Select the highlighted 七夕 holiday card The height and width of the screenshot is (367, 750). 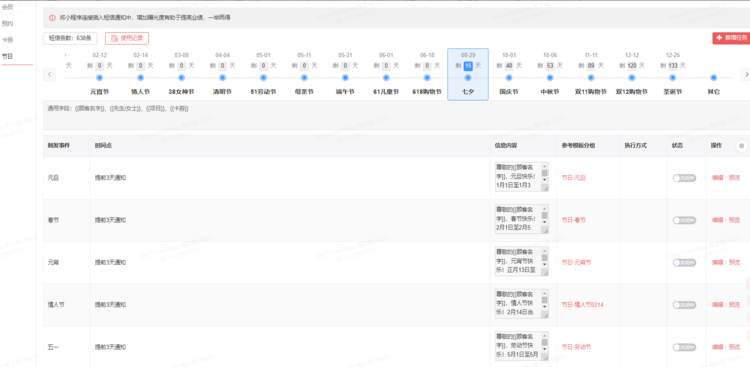coord(468,74)
